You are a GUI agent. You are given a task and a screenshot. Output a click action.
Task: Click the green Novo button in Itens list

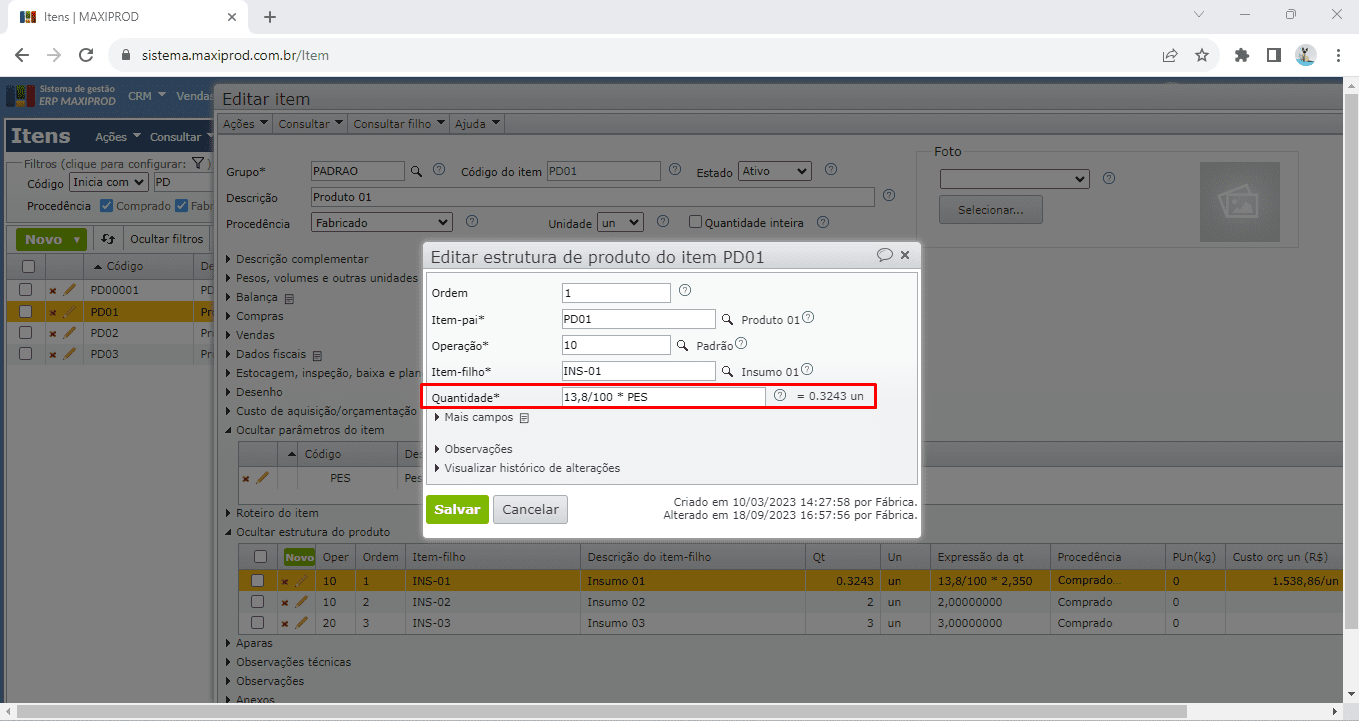pos(52,239)
